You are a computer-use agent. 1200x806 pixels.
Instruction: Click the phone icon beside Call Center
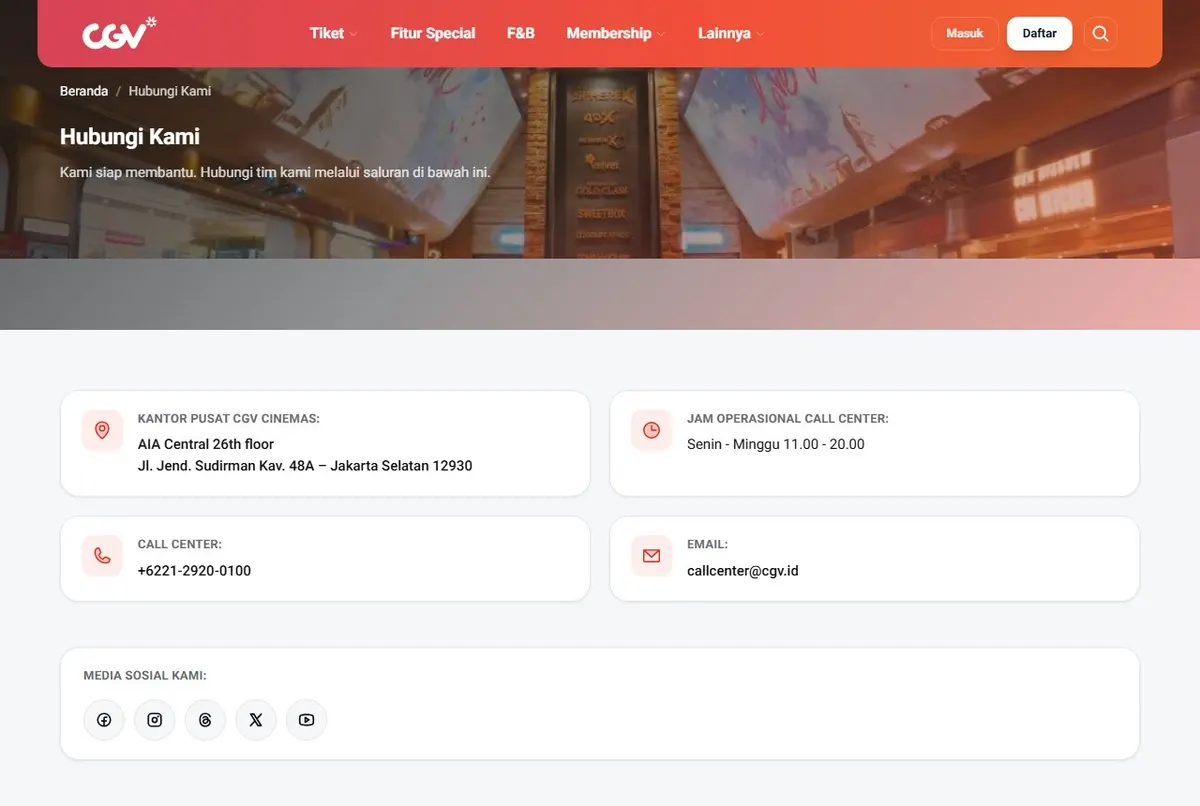[102, 556]
